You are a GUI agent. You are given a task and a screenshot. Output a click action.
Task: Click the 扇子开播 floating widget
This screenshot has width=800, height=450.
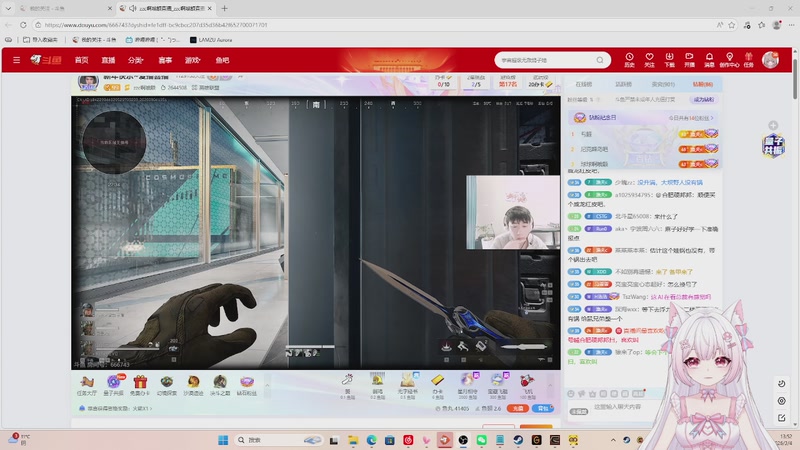coord(773,145)
